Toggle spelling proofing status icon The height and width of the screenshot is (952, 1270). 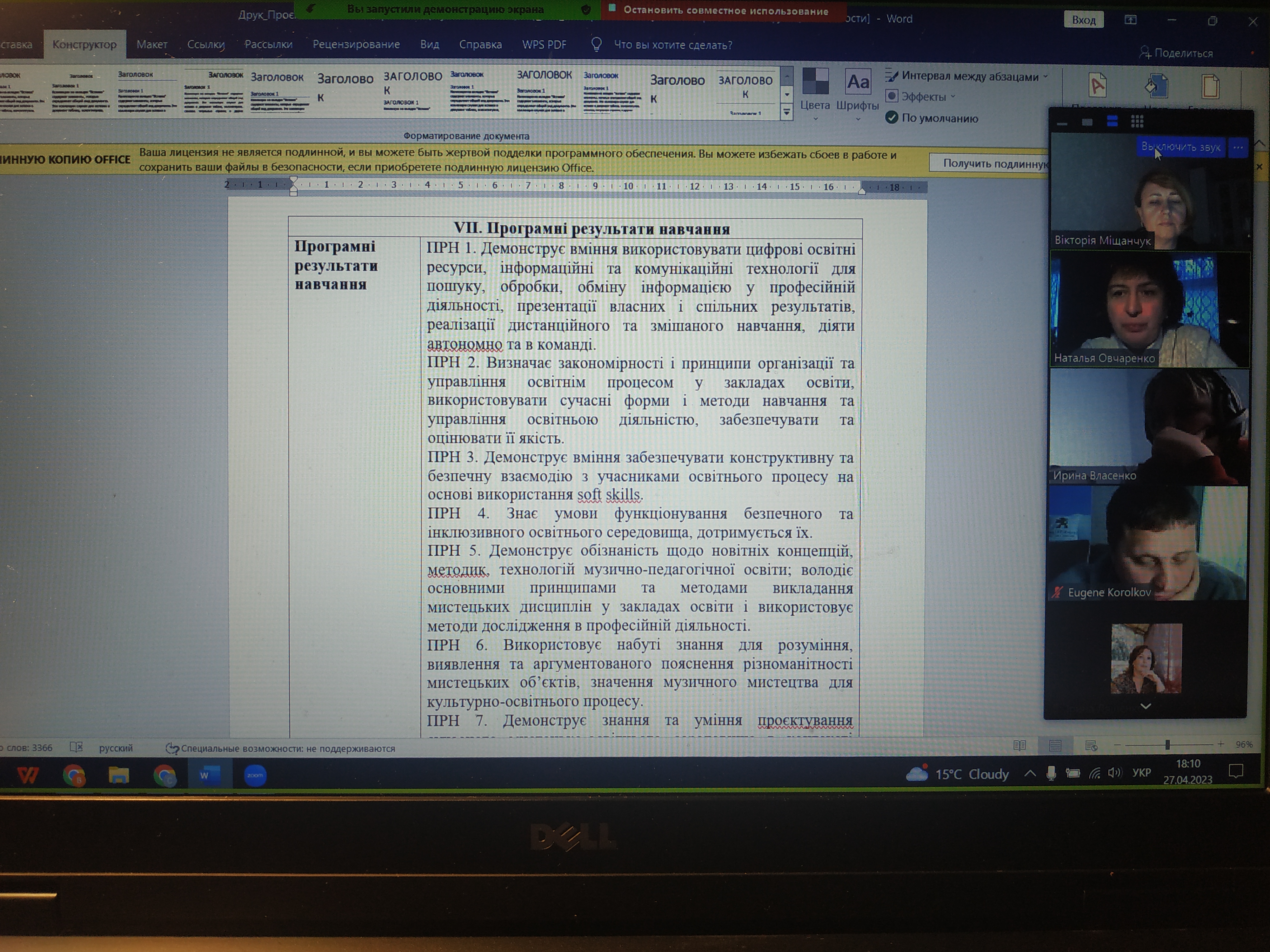pos(77,747)
